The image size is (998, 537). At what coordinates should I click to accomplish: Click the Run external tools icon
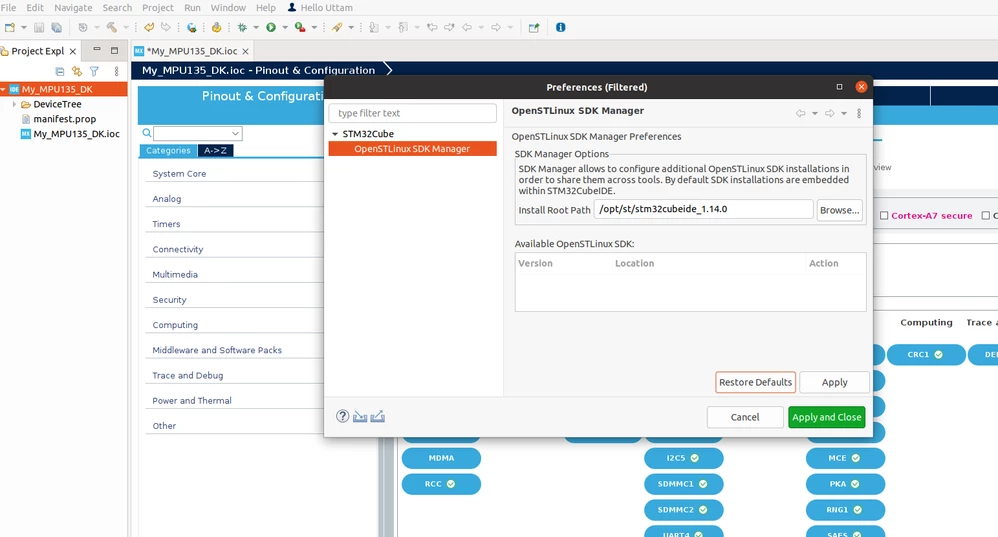300,27
